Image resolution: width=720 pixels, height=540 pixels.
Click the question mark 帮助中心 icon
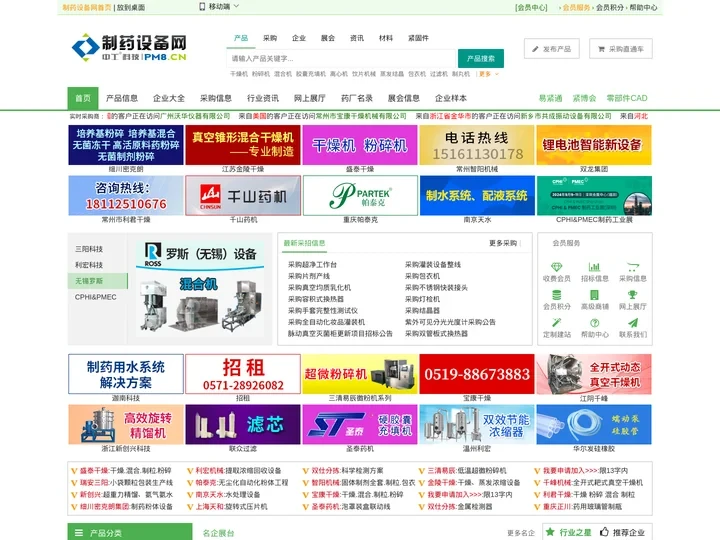click(595, 323)
